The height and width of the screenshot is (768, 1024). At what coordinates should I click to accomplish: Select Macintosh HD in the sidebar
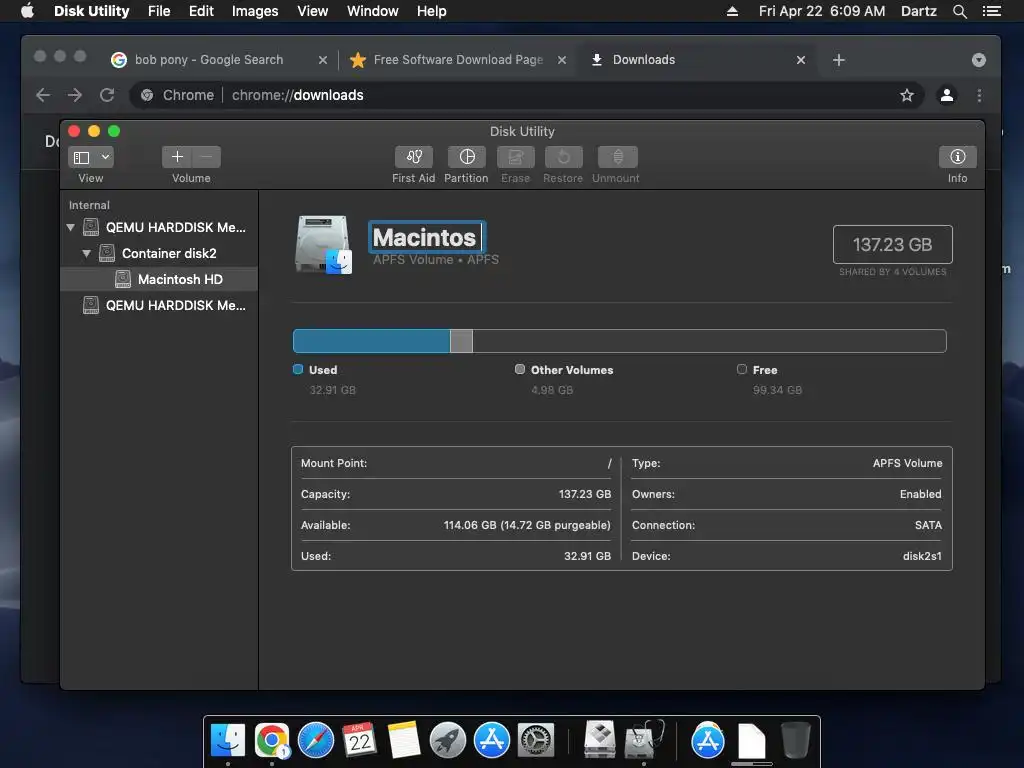159,280
